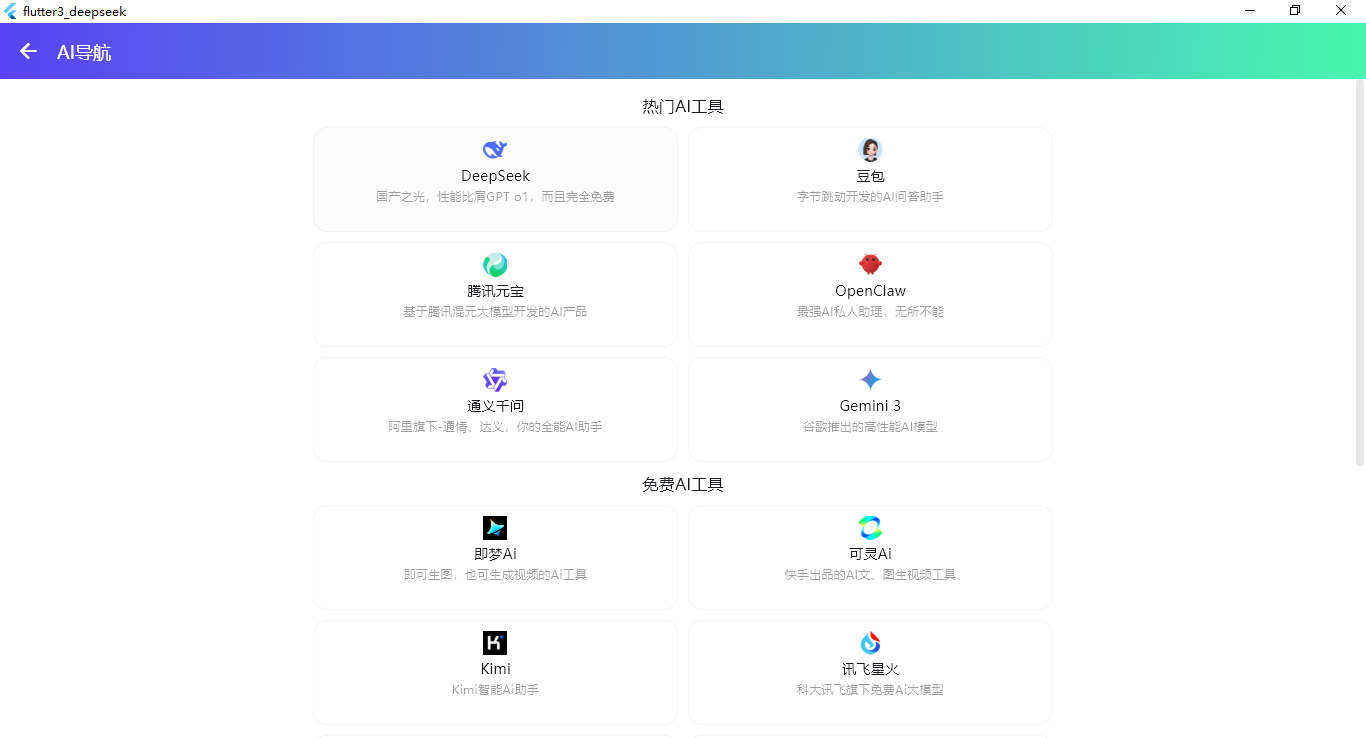
Task: Select the 讯飞星火 tool card
Action: pyautogui.click(x=870, y=672)
